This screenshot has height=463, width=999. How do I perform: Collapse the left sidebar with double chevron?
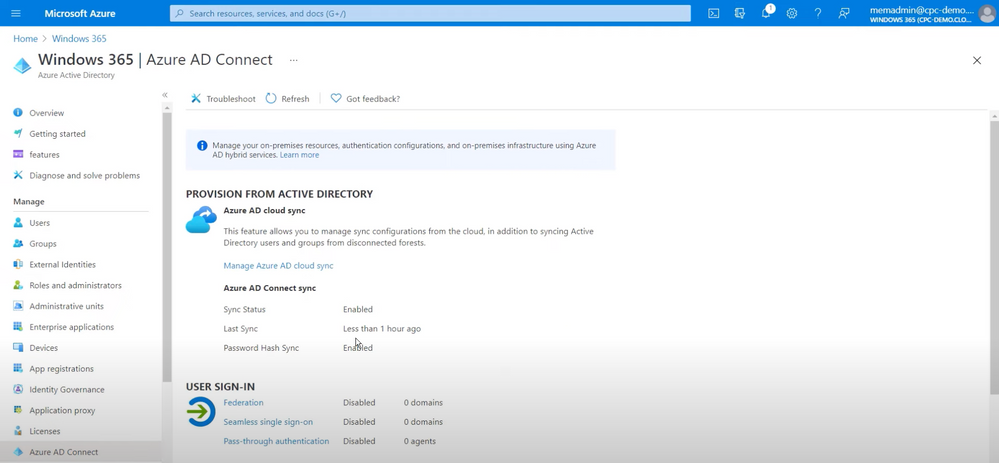pyautogui.click(x=165, y=95)
